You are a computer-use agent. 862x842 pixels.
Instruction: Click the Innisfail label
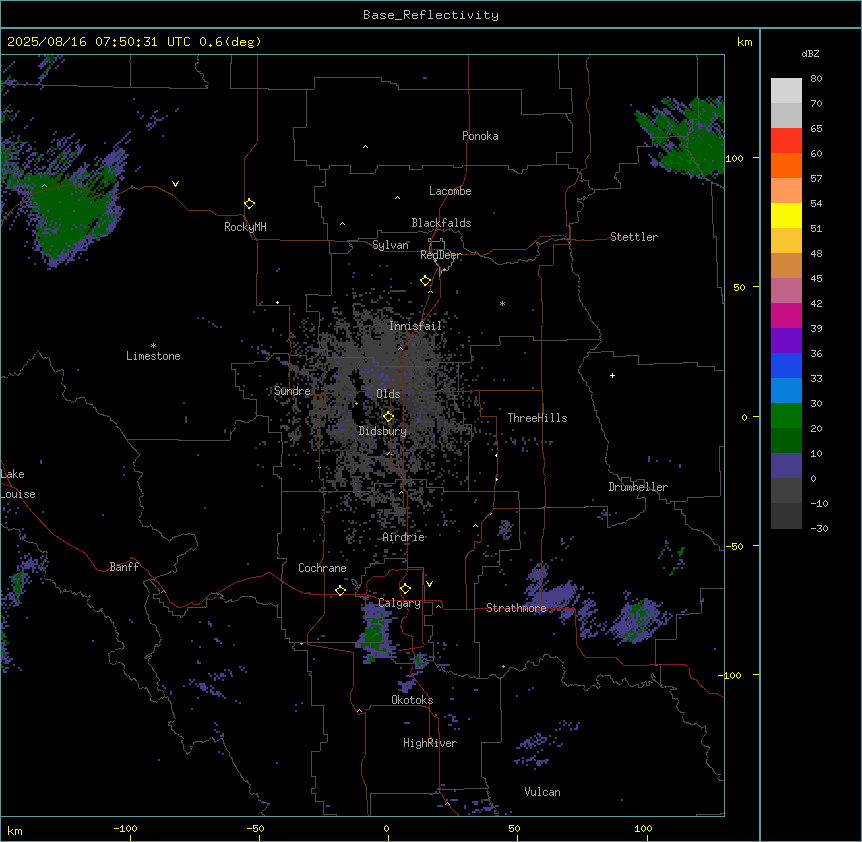[415, 326]
